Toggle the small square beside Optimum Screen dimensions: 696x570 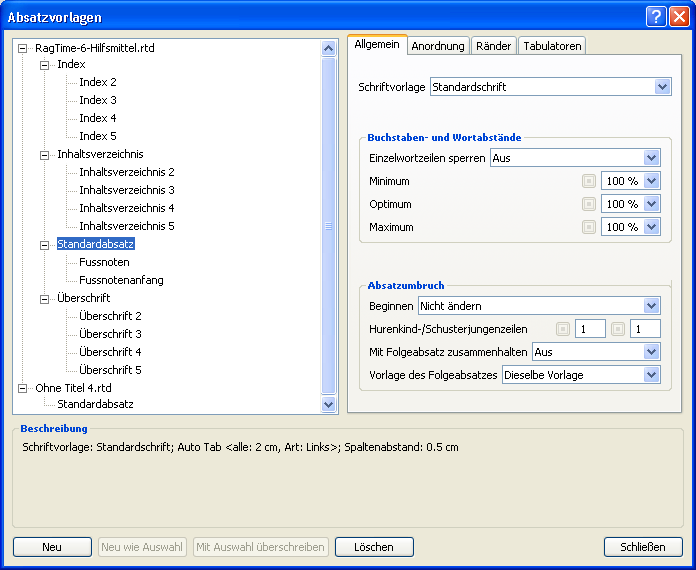589,204
